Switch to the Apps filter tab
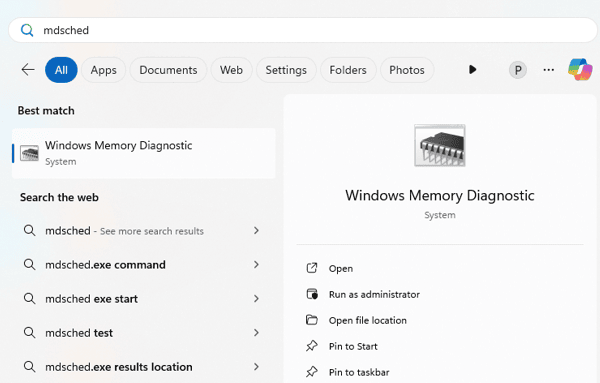The image size is (600, 383). click(x=103, y=70)
